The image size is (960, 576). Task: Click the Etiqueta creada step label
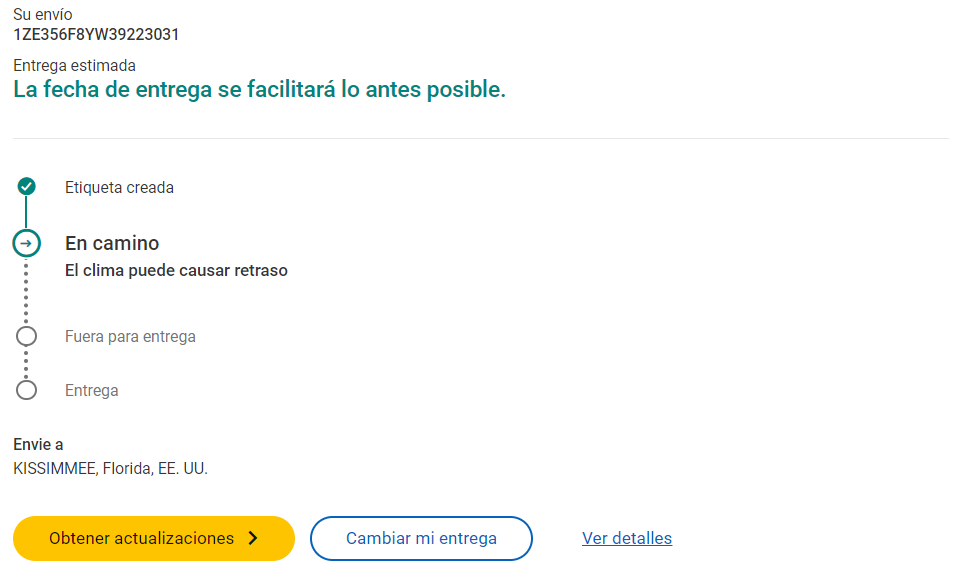[x=119, y=187]
